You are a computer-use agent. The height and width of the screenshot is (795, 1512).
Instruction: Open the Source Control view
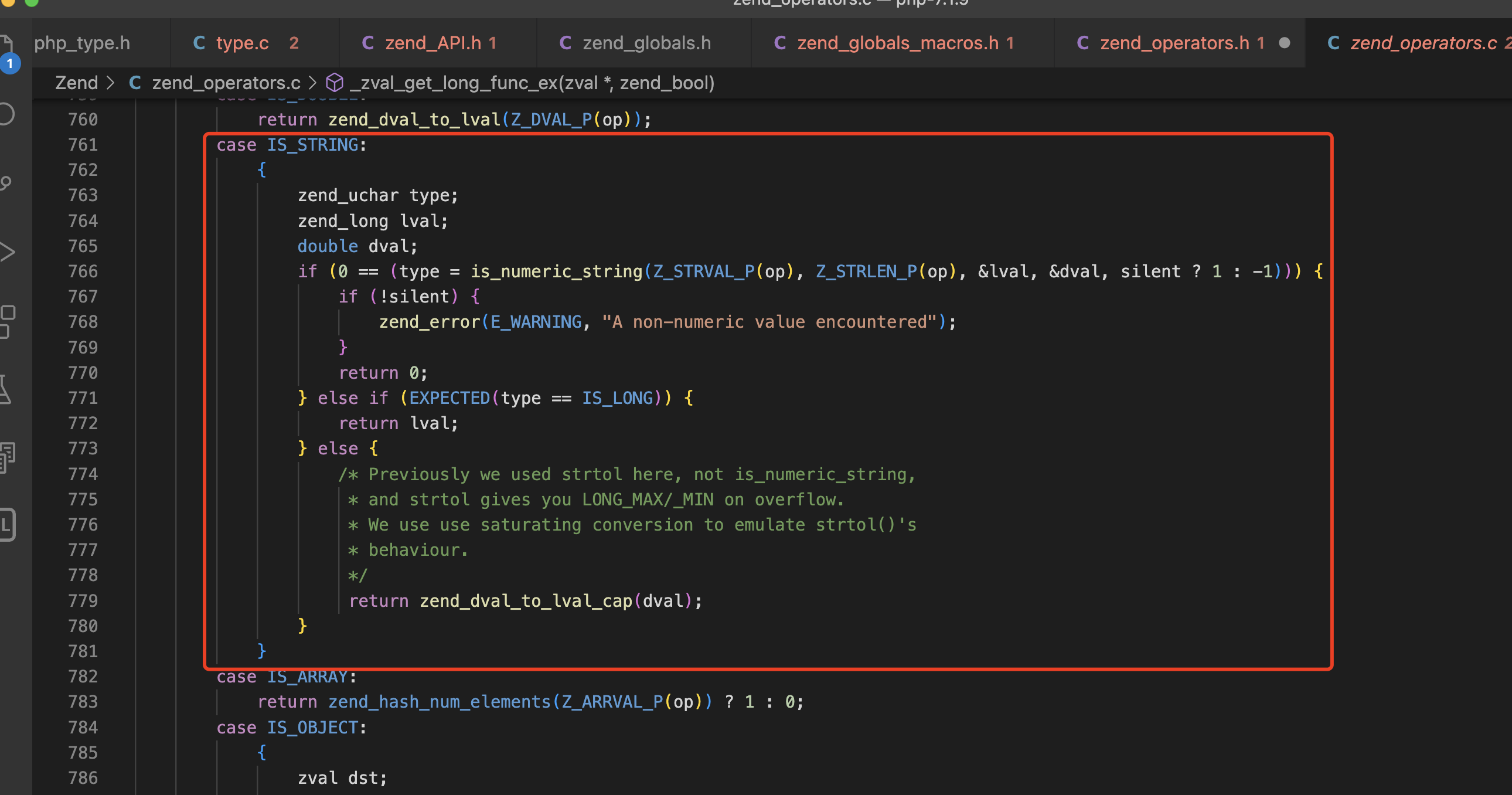pyautogui.click(x=6, y=184)
